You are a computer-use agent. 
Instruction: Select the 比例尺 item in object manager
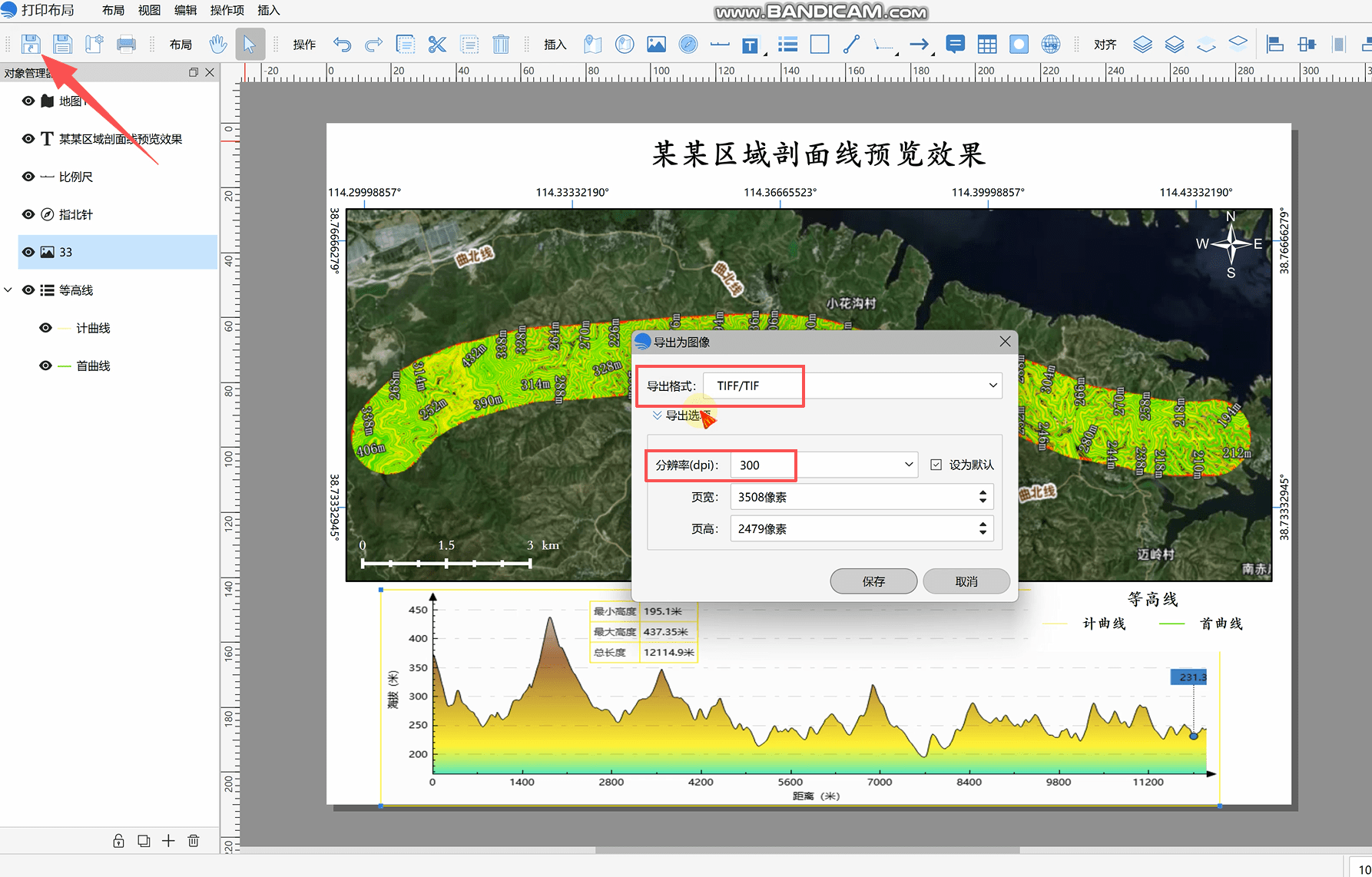point(75,177)
